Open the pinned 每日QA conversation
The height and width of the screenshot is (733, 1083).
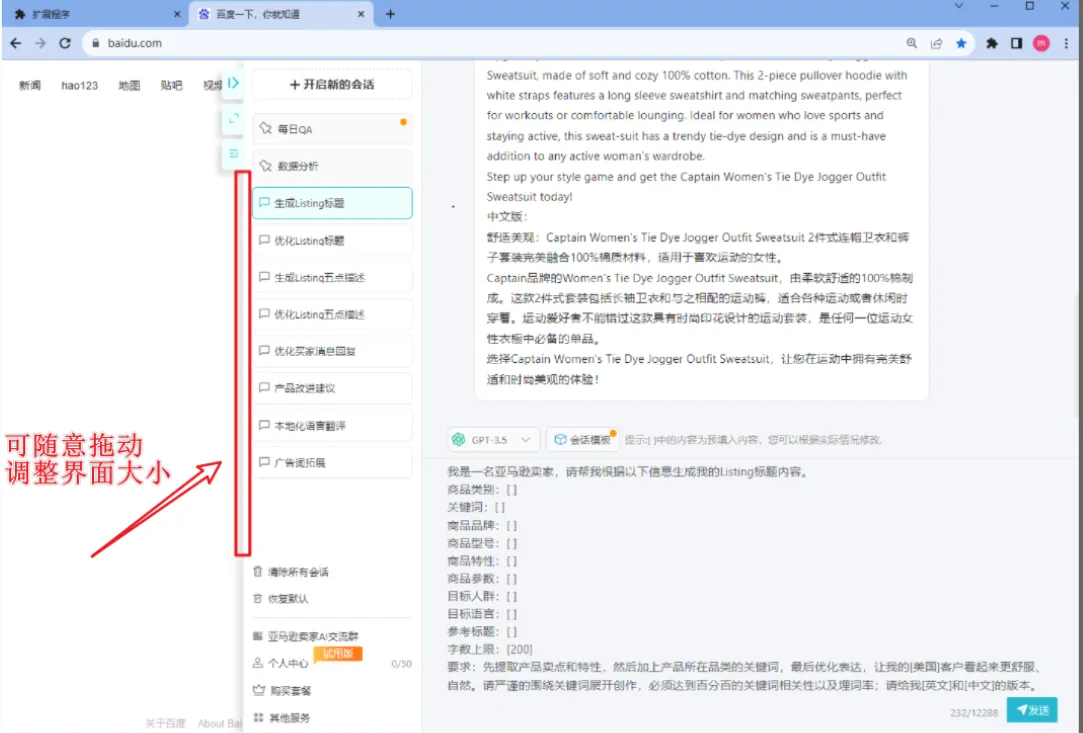tap(332, 129)
